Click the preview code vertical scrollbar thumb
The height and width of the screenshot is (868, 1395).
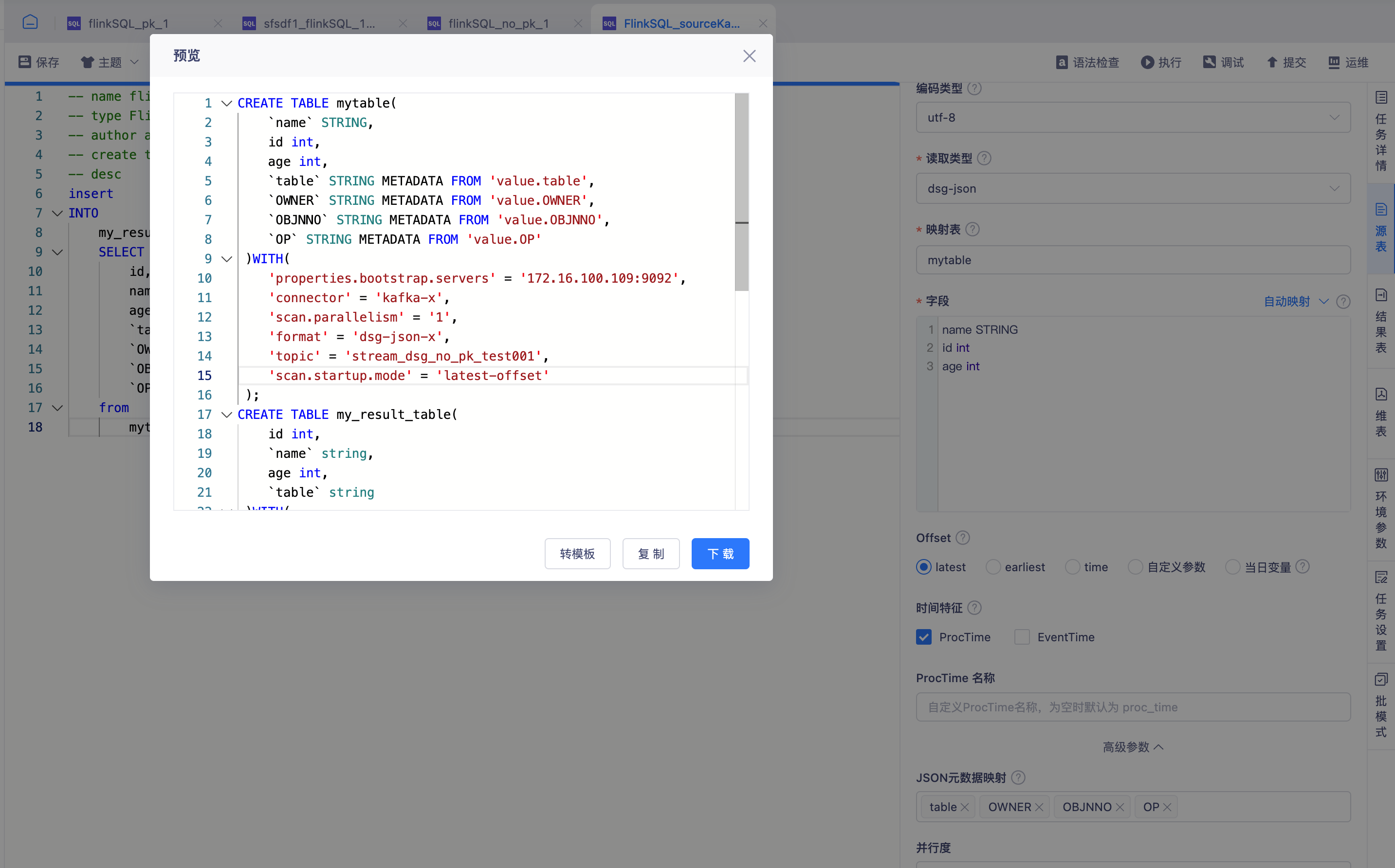click(x=741, y=192)
